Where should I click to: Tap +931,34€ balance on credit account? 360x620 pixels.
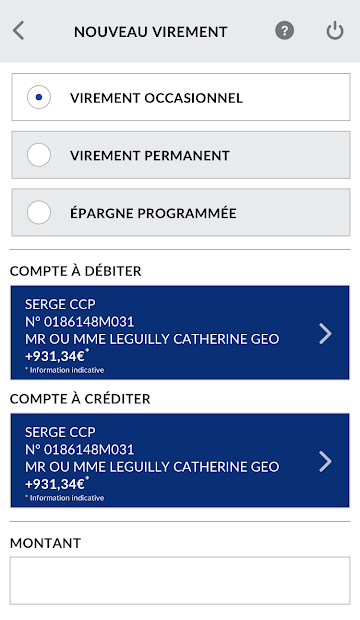pyautogui.click(x=55, y=484)
